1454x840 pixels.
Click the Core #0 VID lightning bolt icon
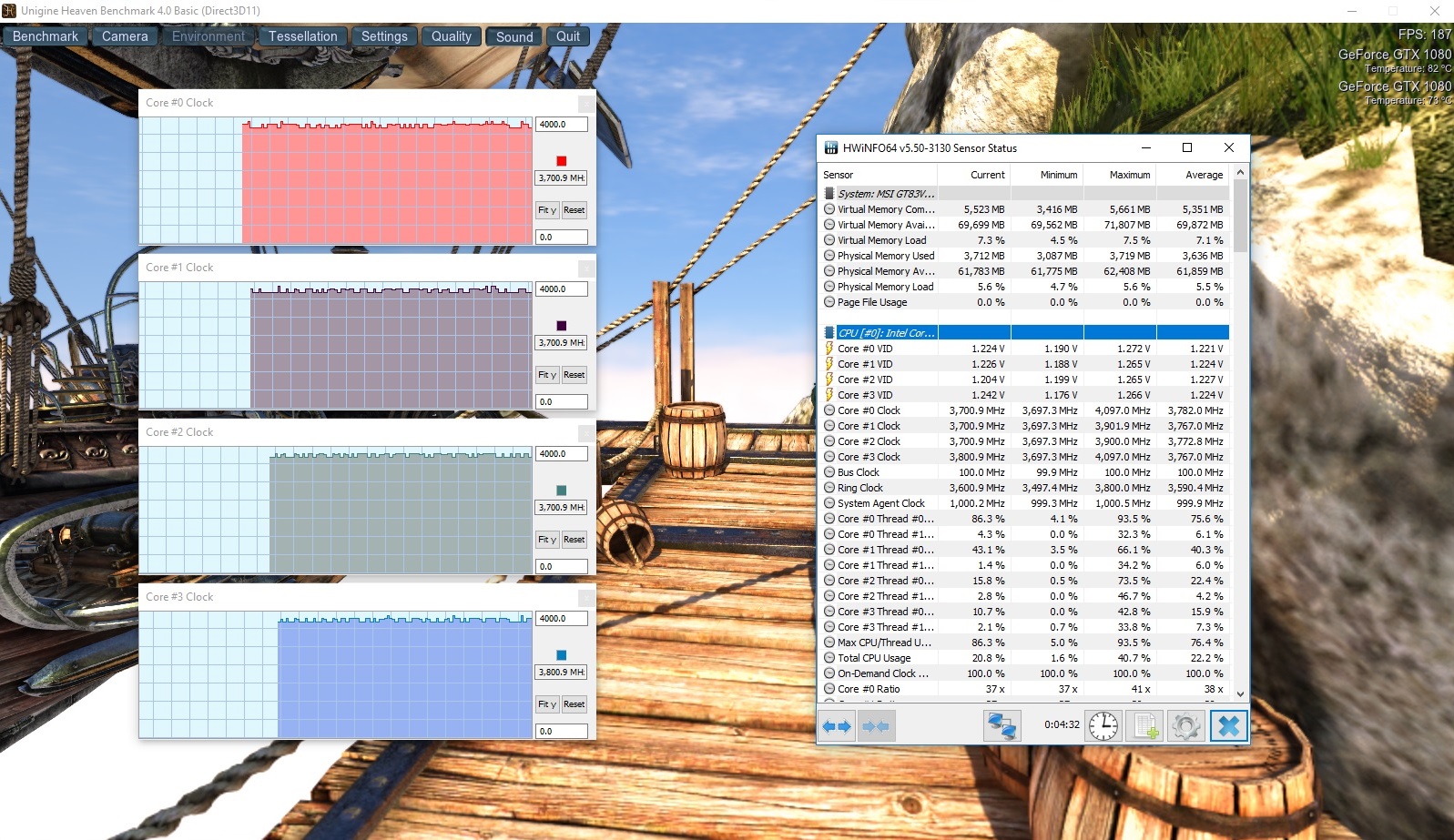point(829,349)
